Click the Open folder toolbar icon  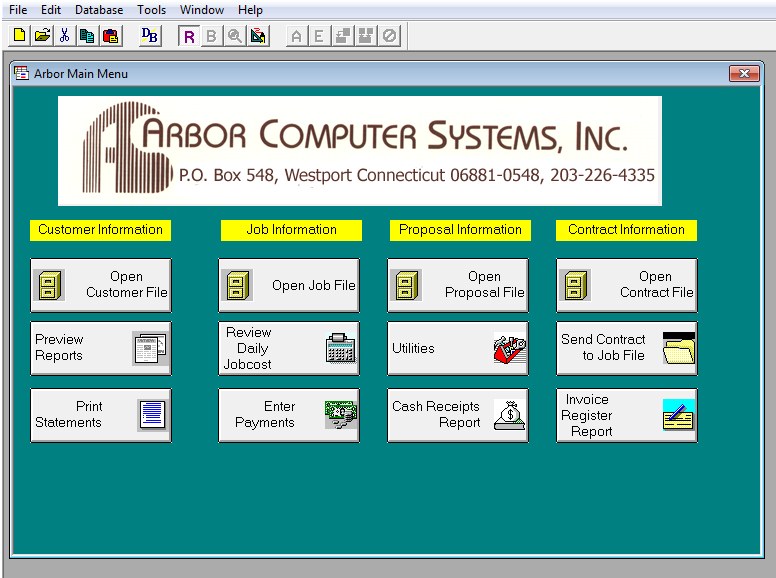pos(42,36)
